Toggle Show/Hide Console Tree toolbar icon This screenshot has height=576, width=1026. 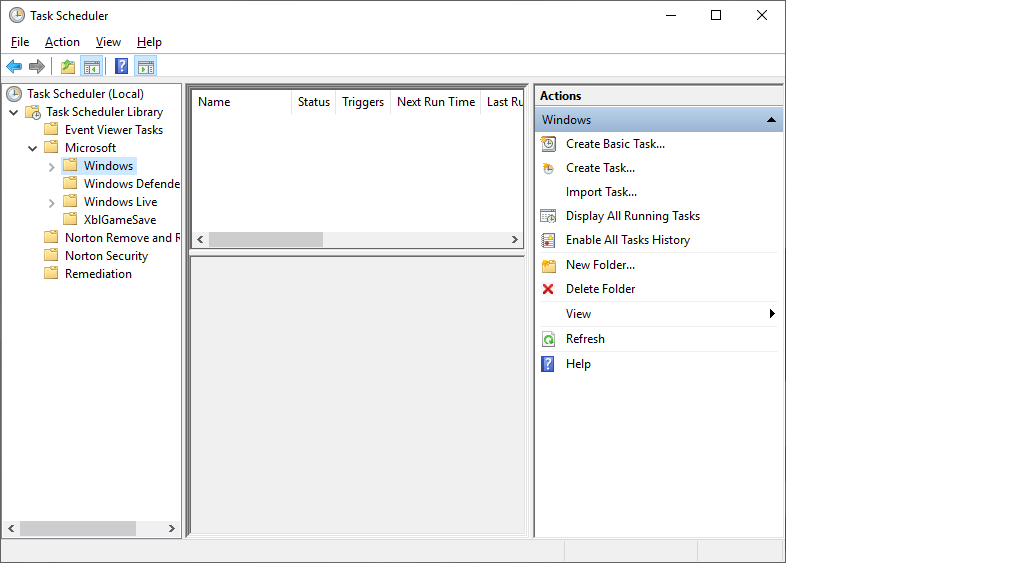[x=91, y=67]
